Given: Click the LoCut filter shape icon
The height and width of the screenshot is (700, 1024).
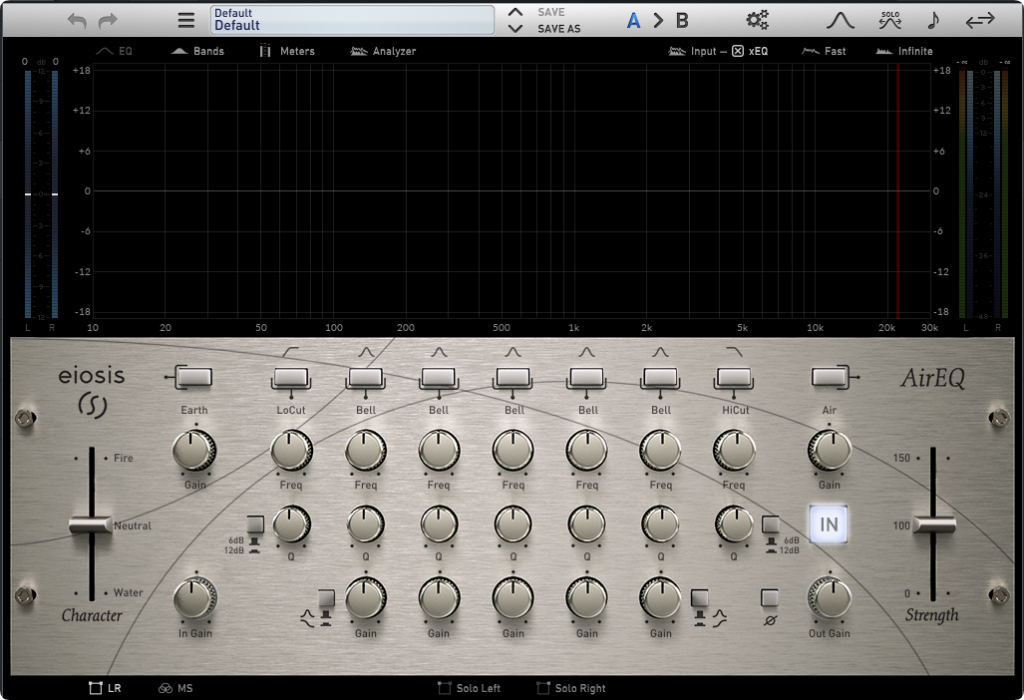Looking at the screenshot, I should 291,352.
